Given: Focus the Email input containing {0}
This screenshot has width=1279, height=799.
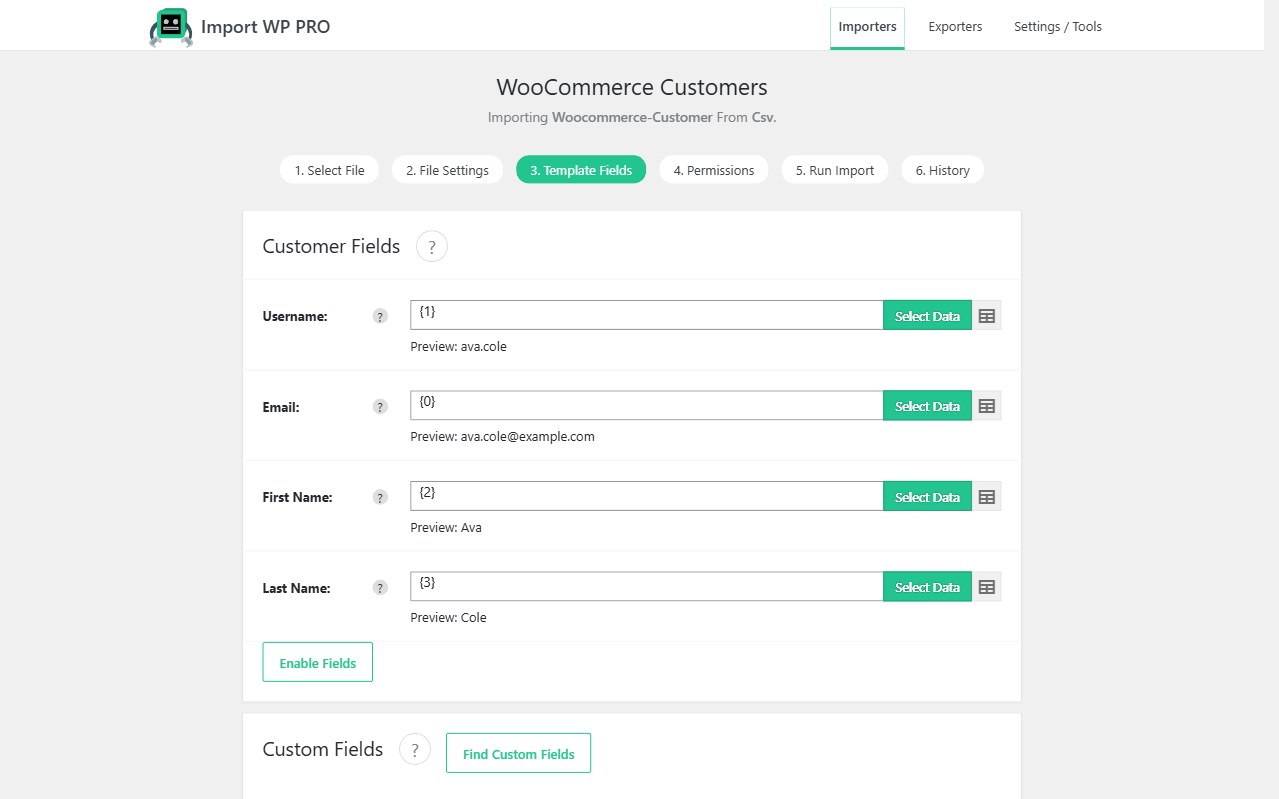Looking at the screenshot, I should [647, 405].
